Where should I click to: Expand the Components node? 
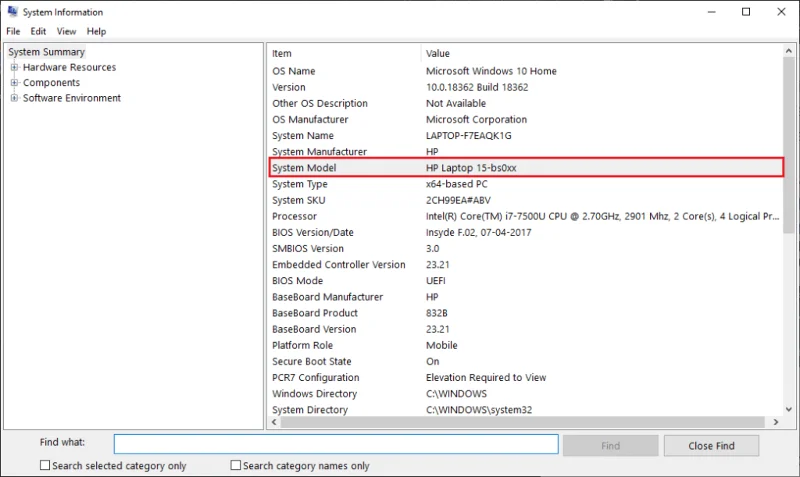tap(14, 83)
